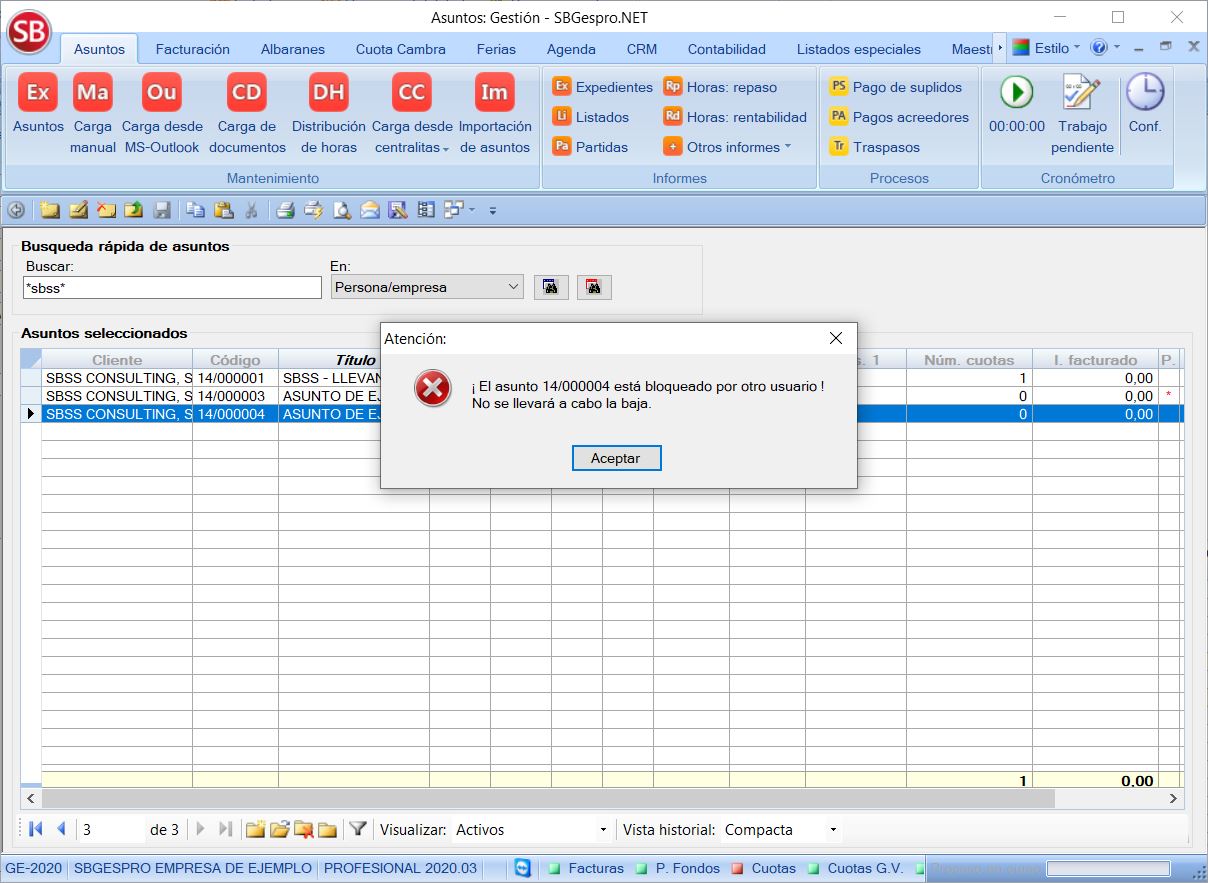This screenshot has width=1208, height=883.
Task: Launch Carga desde MS-Outlook (Ou)
Action: [161, 93]
